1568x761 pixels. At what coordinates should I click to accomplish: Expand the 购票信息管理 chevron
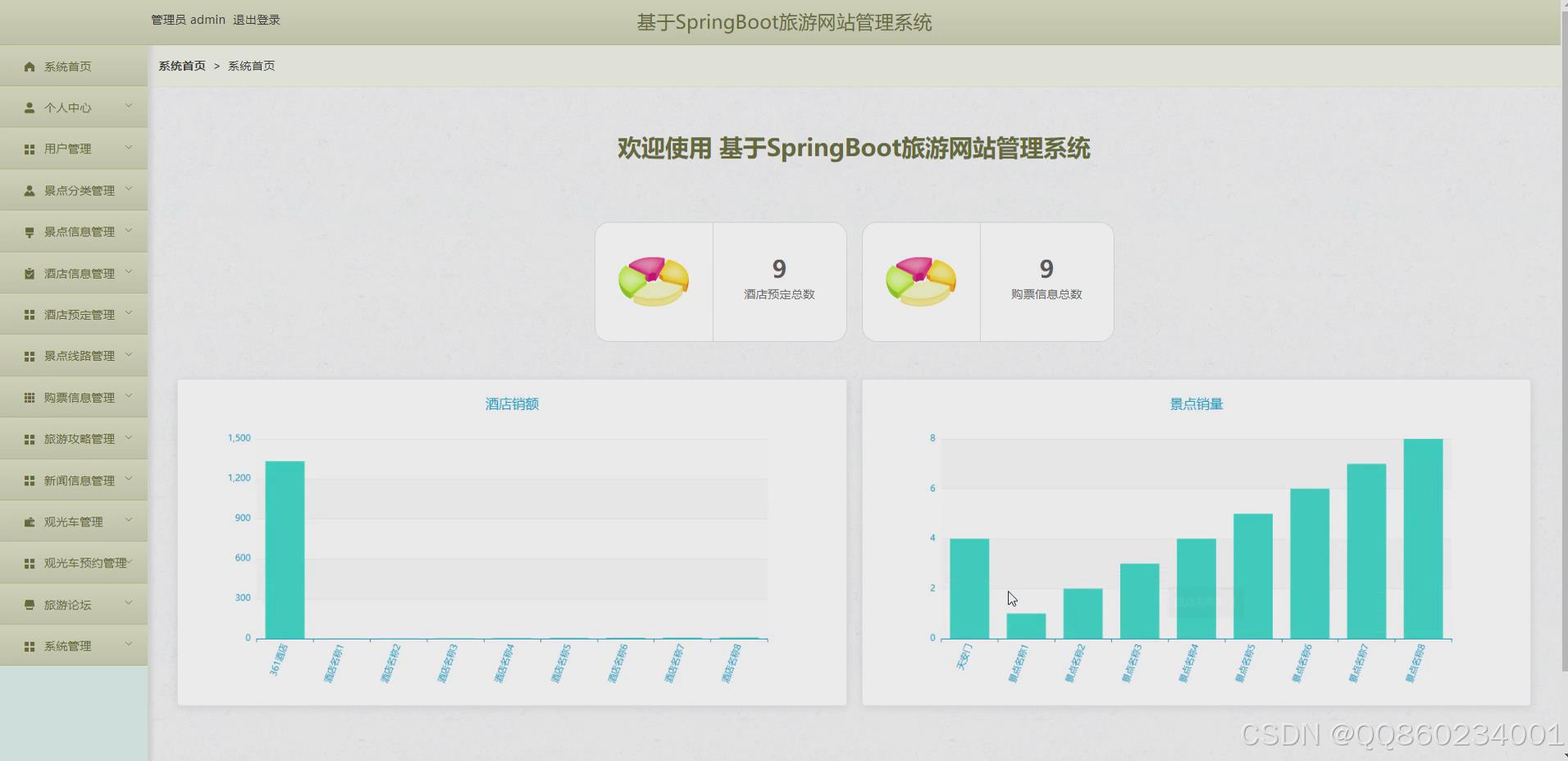point(129,396)
